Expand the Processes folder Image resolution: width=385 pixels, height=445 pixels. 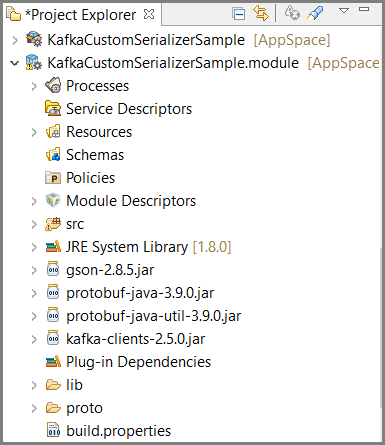(34, 86)
